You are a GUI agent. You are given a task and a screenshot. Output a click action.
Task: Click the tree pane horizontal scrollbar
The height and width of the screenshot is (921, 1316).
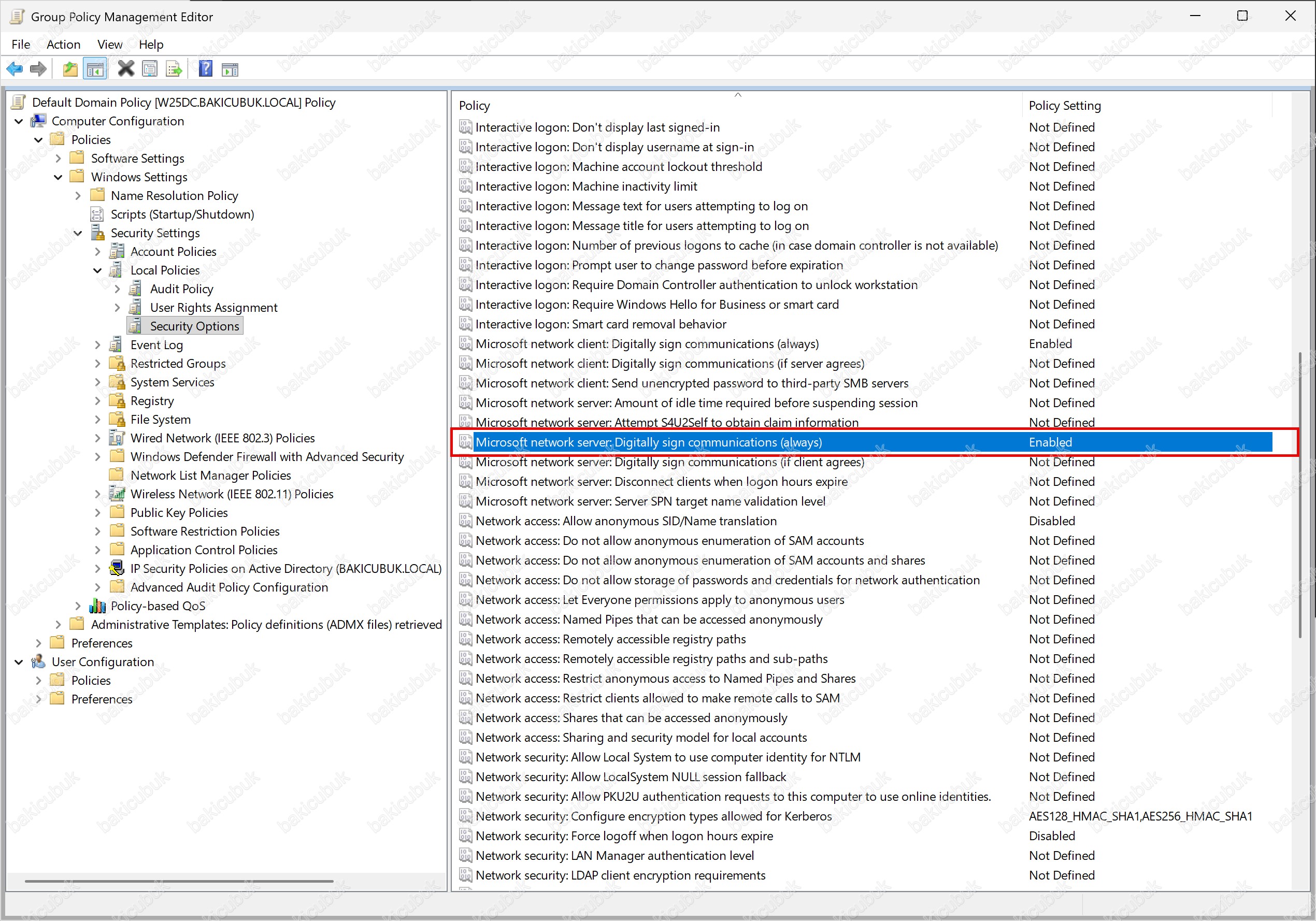click(179, 881)
